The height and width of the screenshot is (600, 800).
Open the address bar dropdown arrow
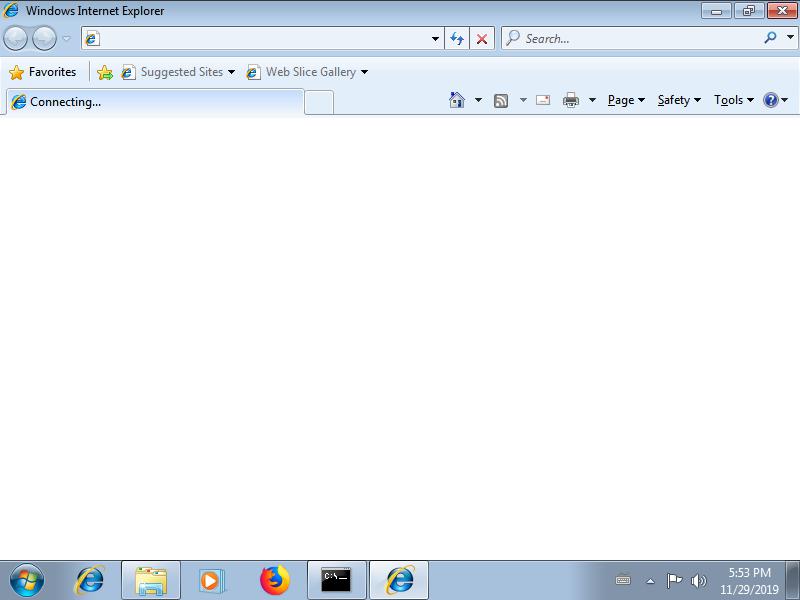[435, 39]
